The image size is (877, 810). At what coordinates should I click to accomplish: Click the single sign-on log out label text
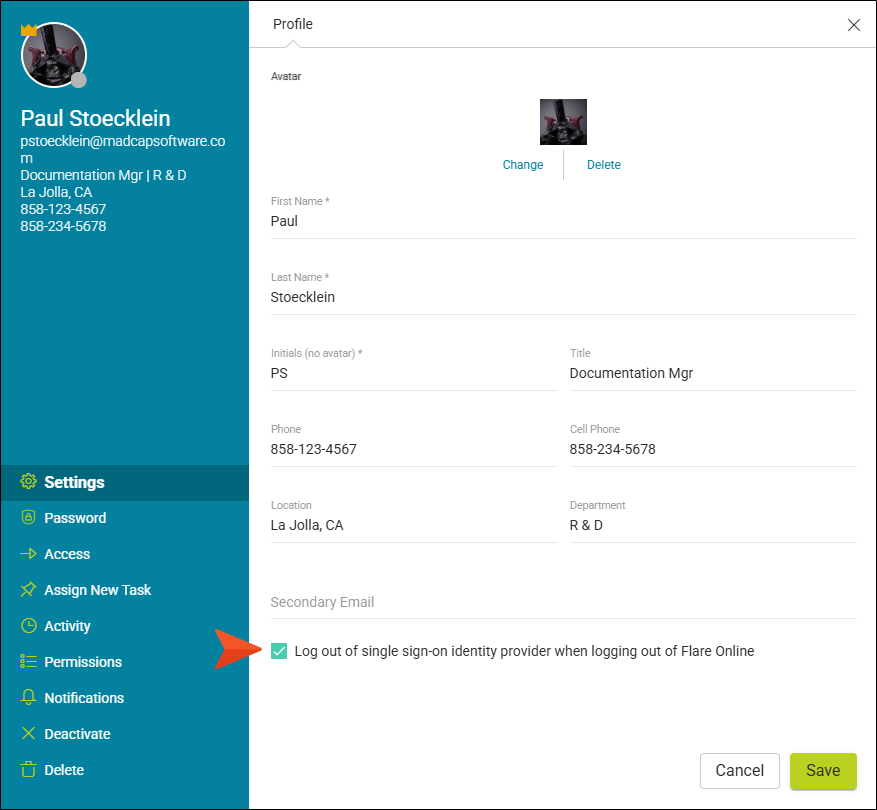pos(524,651)
